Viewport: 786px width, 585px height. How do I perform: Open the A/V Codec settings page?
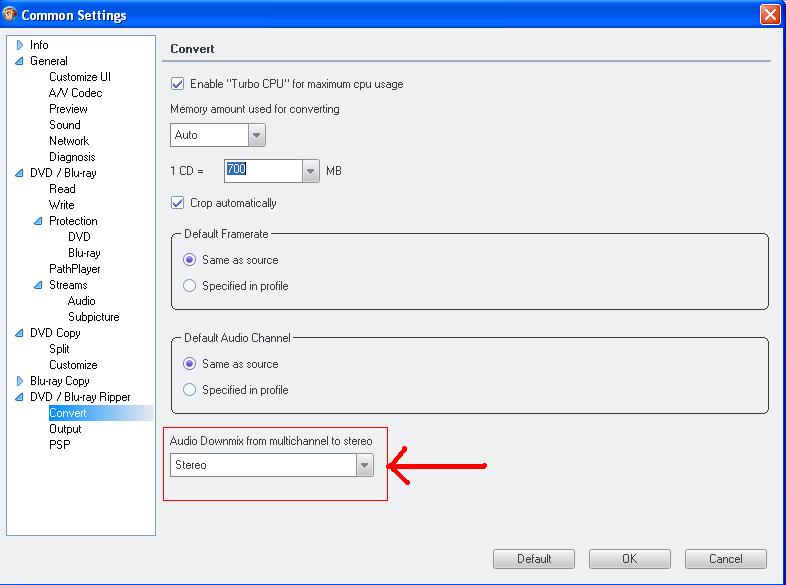click(x=75, y=93)
